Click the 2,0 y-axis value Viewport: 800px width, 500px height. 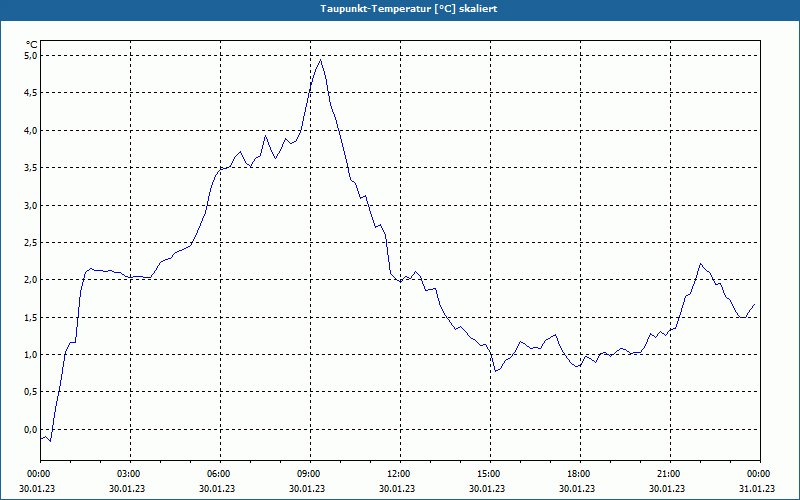click(31, 280)
